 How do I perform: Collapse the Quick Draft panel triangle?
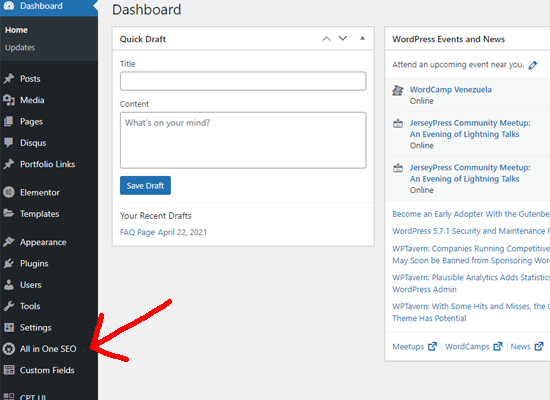(362, 38)
